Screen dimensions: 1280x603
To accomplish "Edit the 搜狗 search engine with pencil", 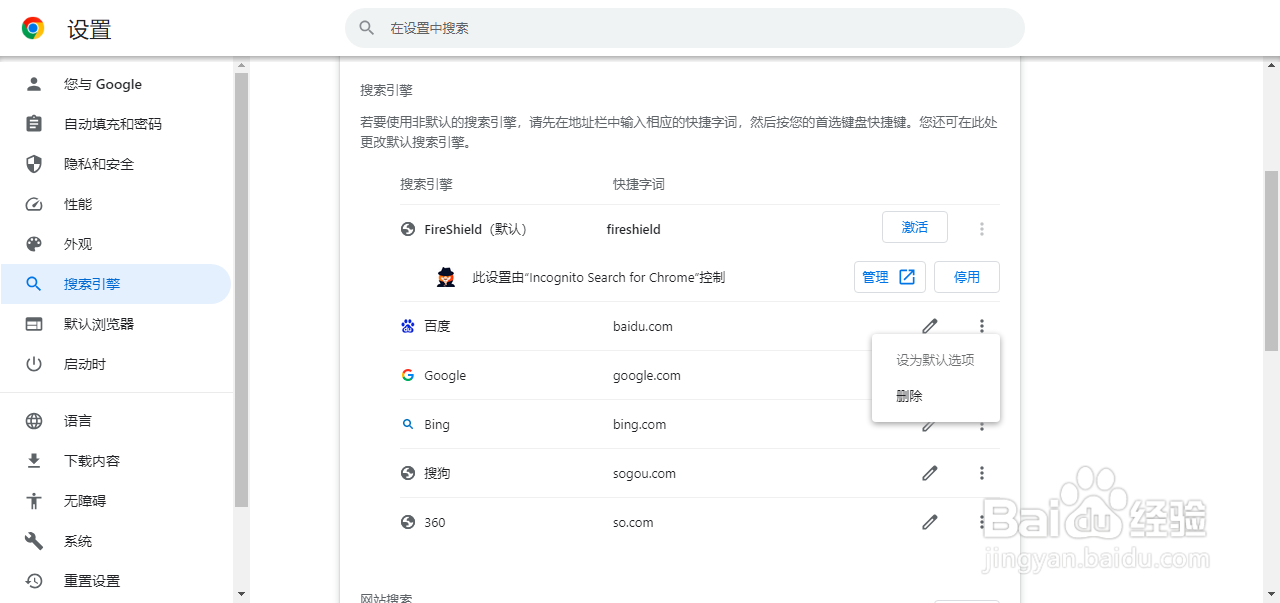I will click(x=930, y=473).
